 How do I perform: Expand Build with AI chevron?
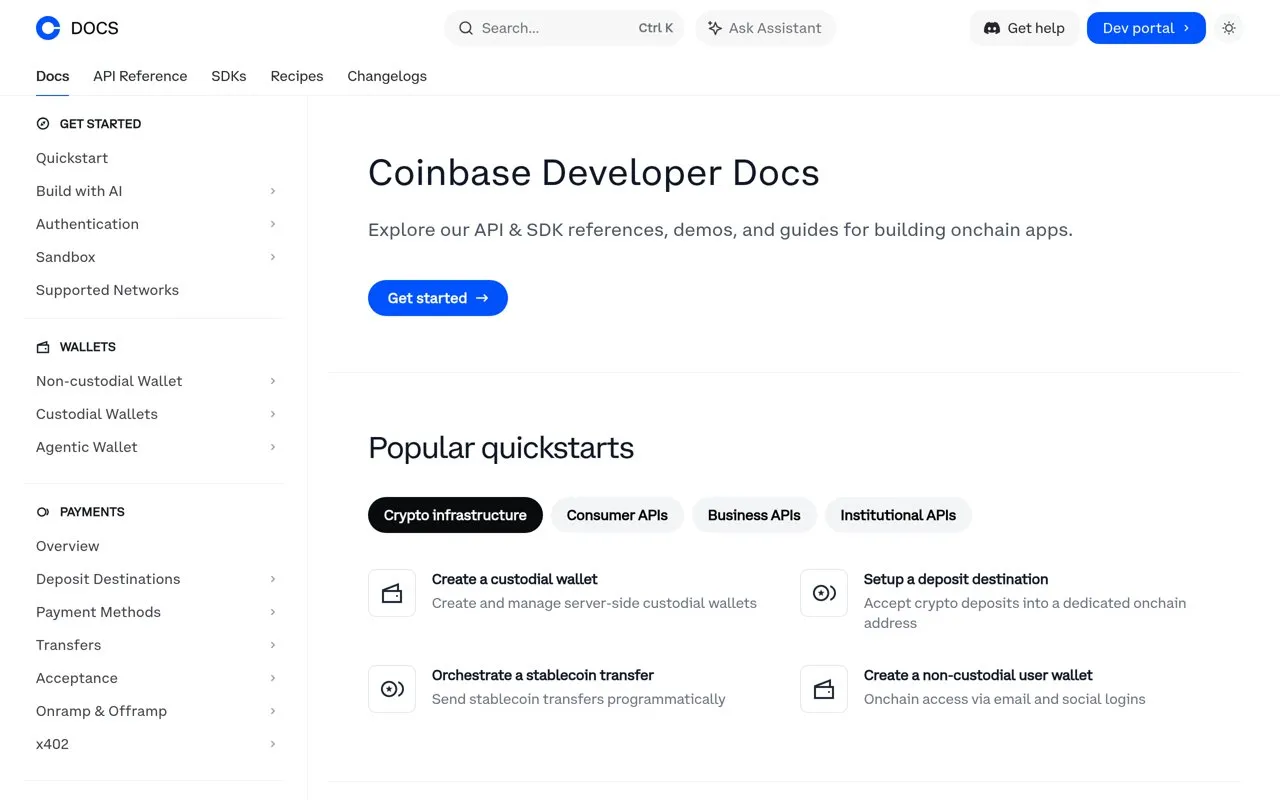coord(273,191)
